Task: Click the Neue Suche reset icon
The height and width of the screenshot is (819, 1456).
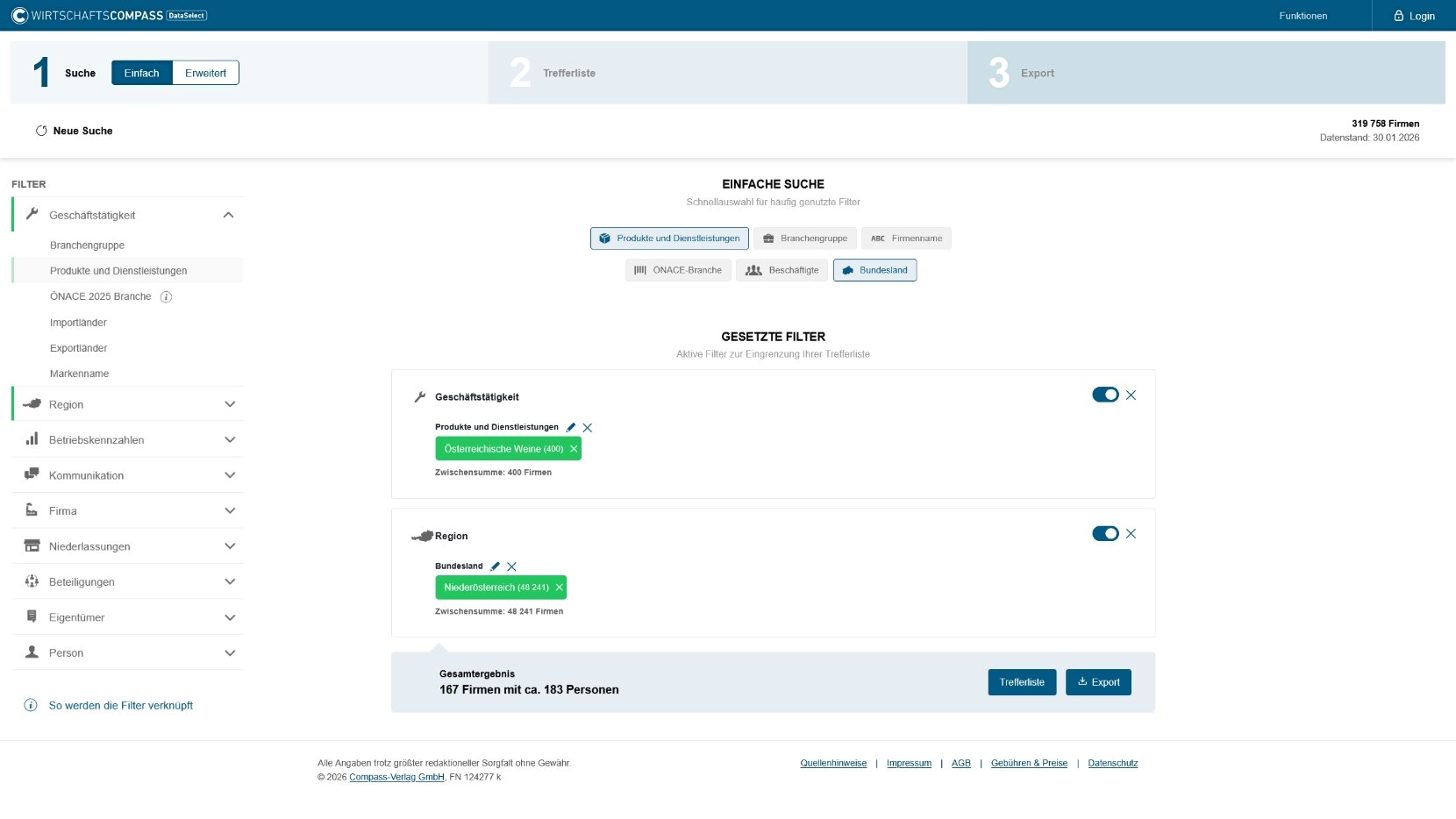Action: click(41, 131)
